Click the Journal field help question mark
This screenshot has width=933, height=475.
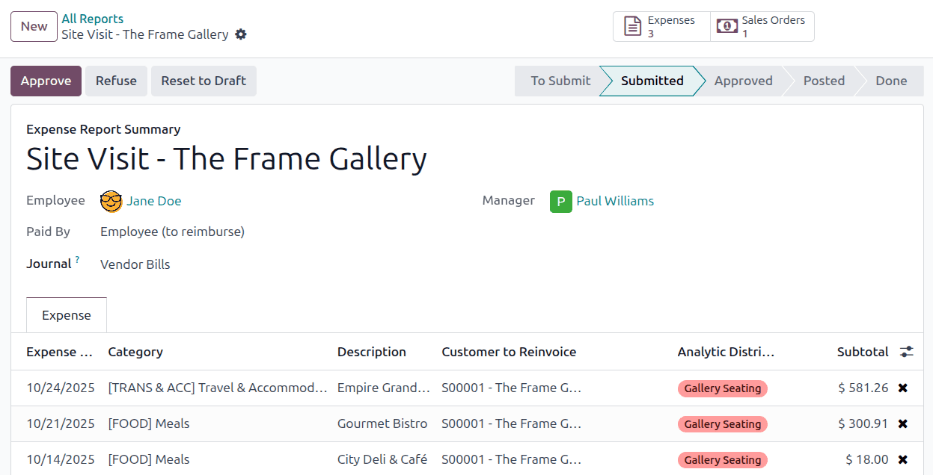point(77,260)
